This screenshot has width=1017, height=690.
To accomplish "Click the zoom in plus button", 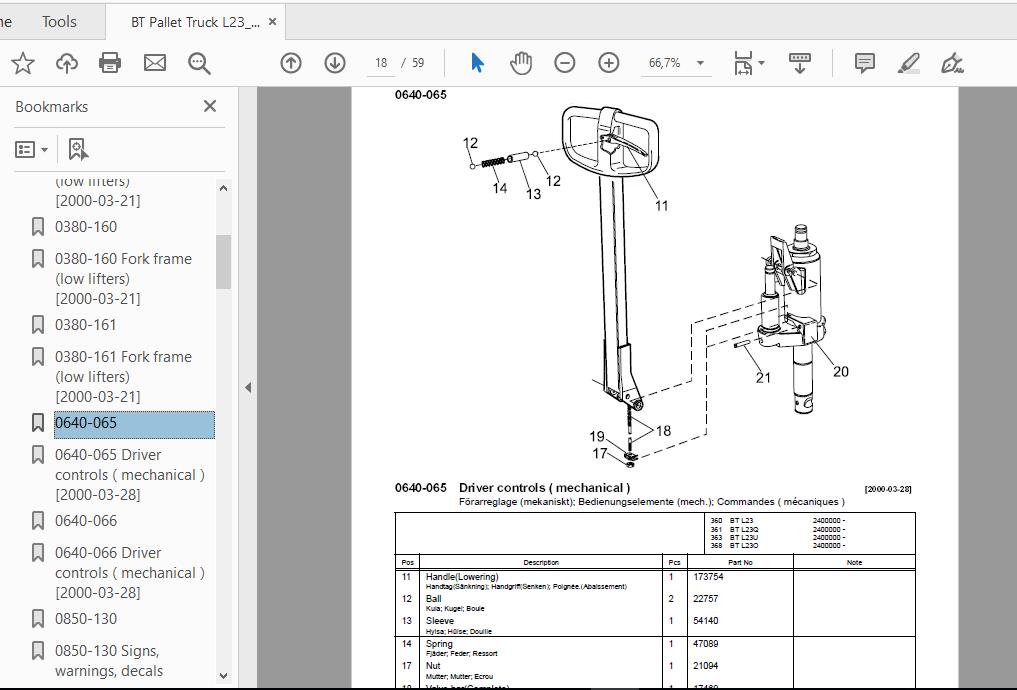I will [x=609, y=63].
